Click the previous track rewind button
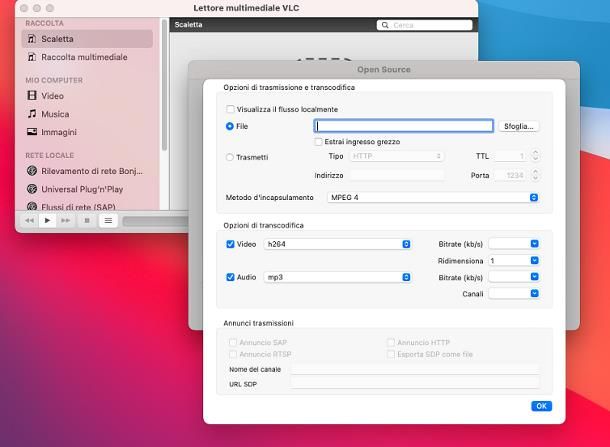This screenshot has width=610, height=447. pos(29,221)
